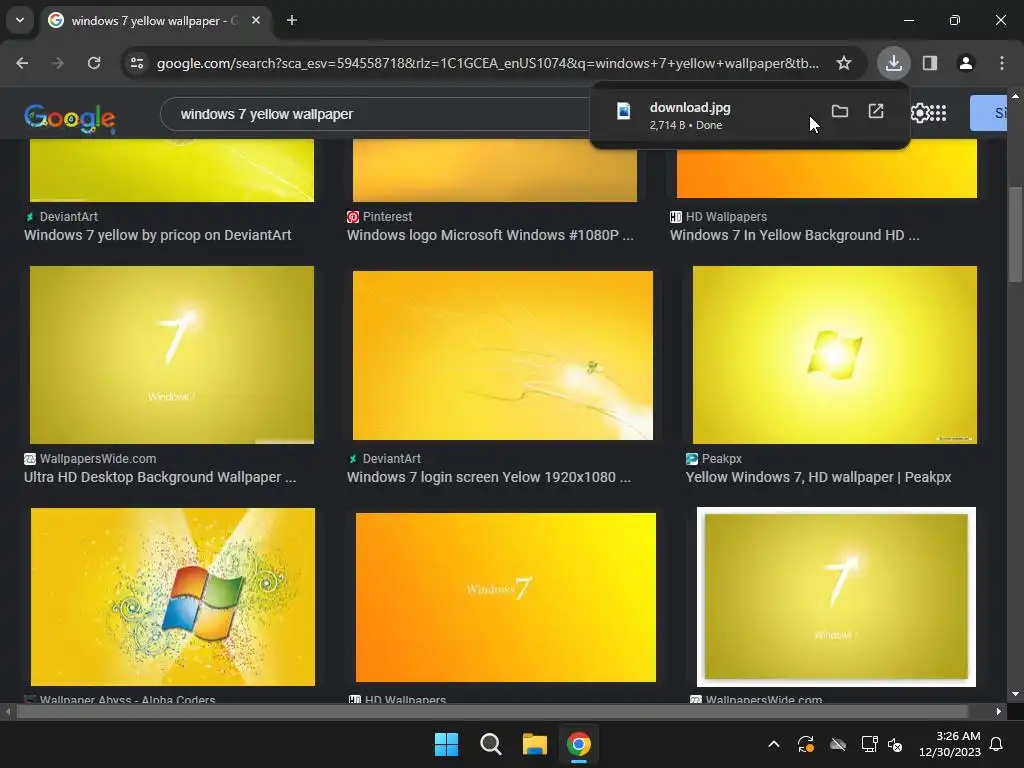Click the address bar URL
Viewport: 1024px width, 768px height.
[487, 63]
